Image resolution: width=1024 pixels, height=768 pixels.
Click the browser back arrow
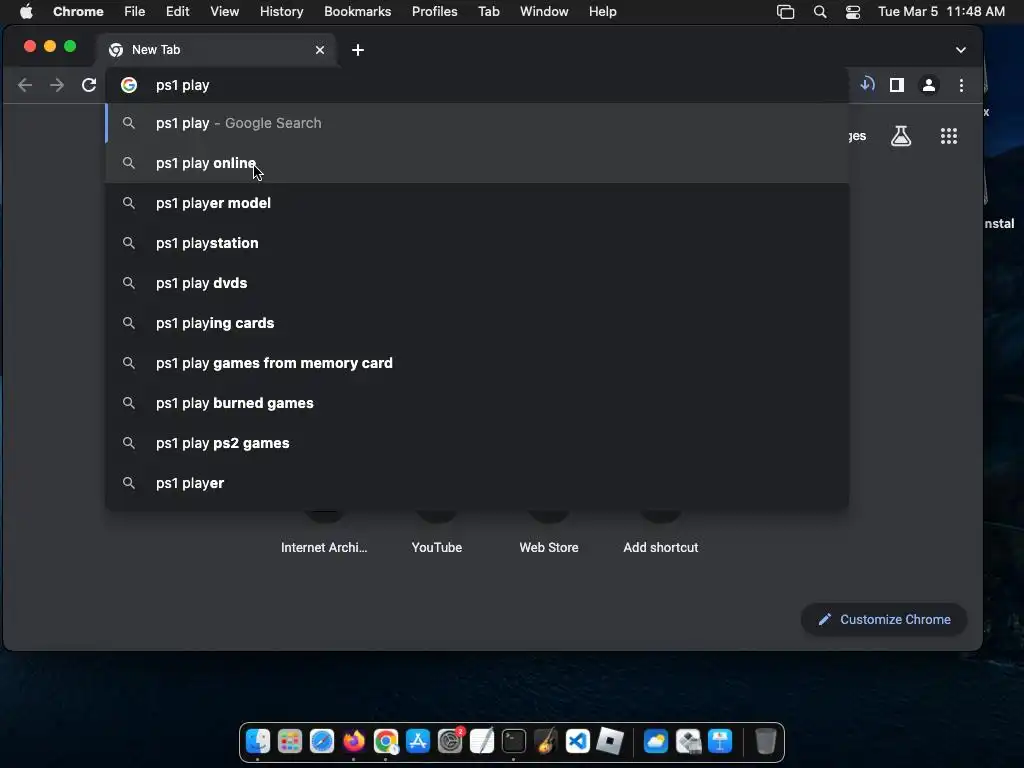coord(25,85)
